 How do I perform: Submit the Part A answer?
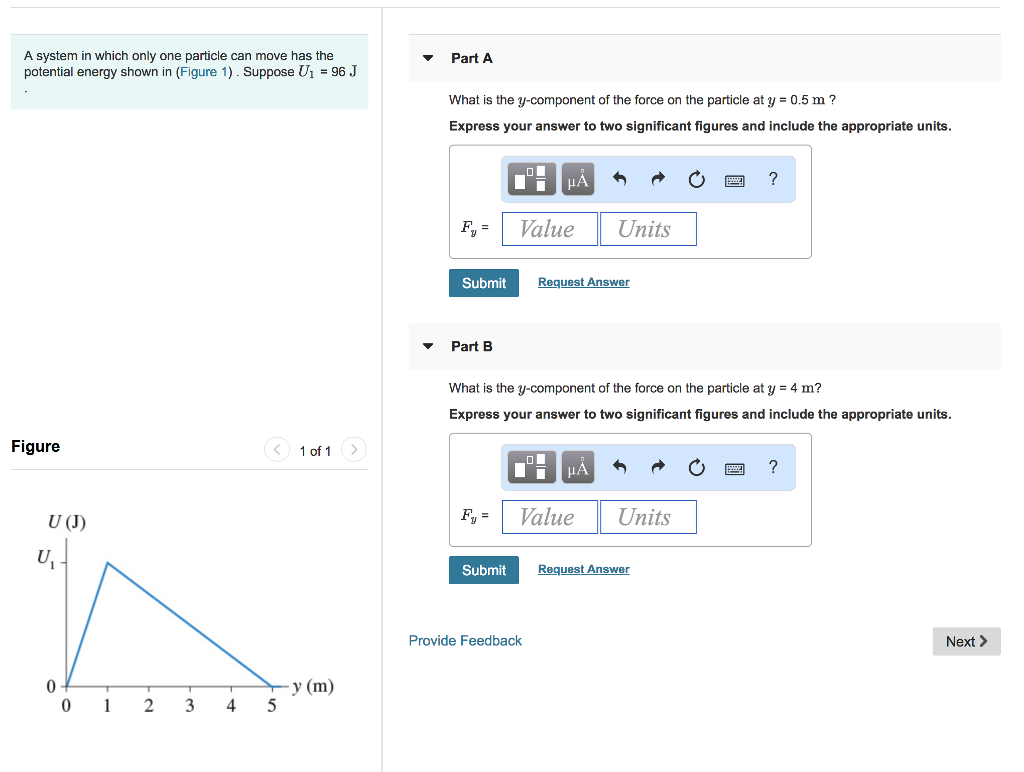tap(484, 283)
